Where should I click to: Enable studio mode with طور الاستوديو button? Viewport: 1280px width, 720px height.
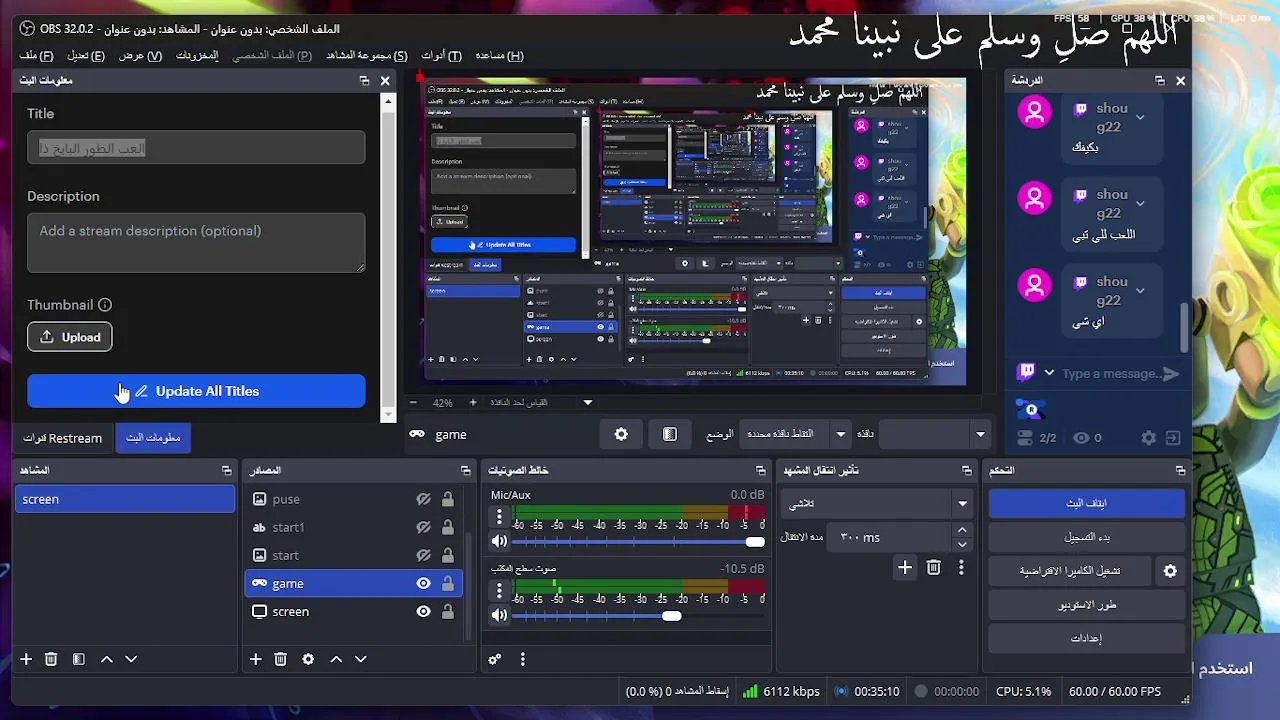1086,605
